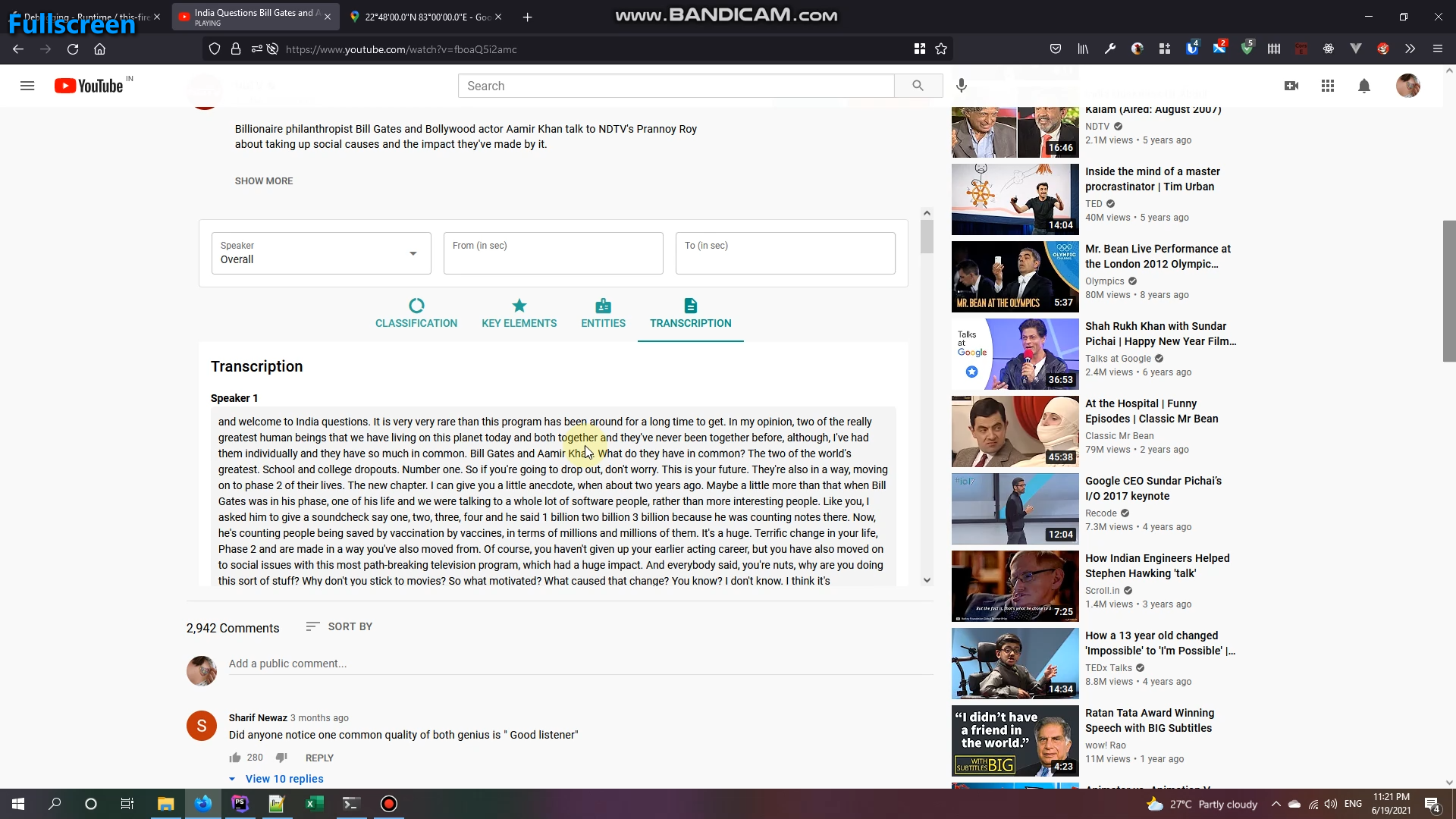The height and width of the screenshot is (819, 1456).
Task: Open the comments Sort By menu
Action: pyautogui.click(x=339, y=626)
